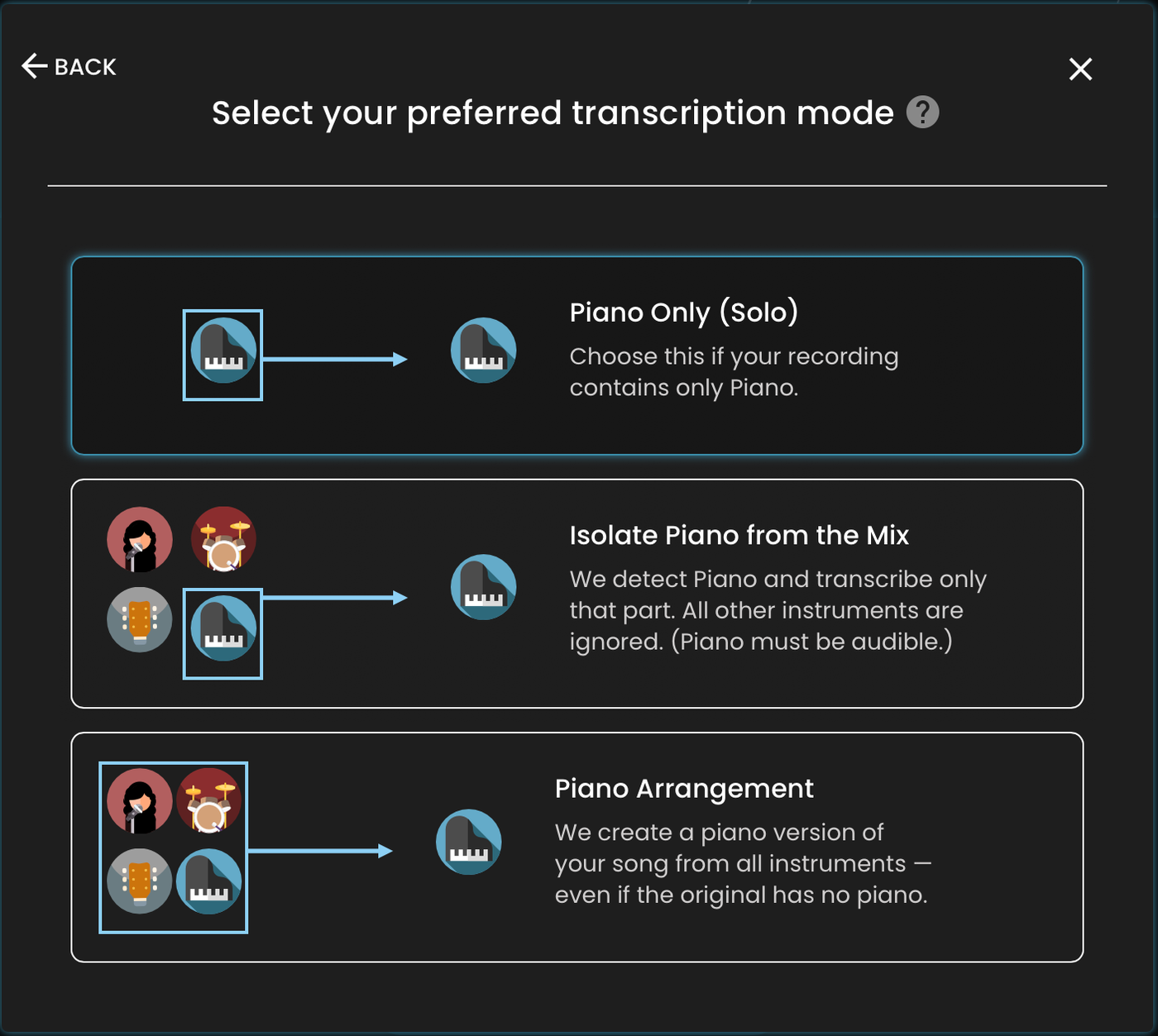
Task: Click the guitar icon in Piano Arrangement card
Action: pos(140,881)
